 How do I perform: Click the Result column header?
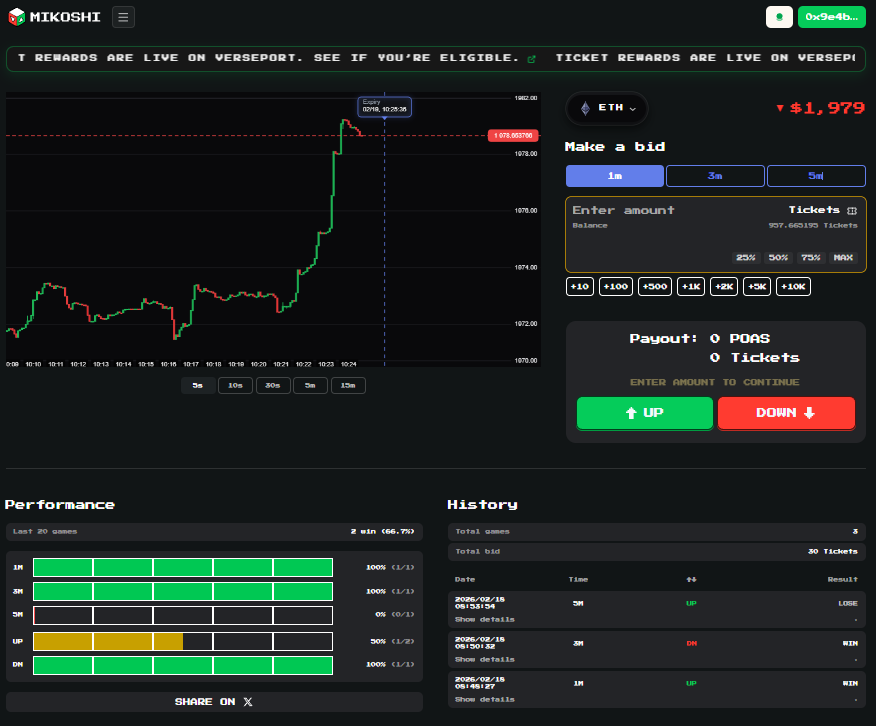[842, 580]
